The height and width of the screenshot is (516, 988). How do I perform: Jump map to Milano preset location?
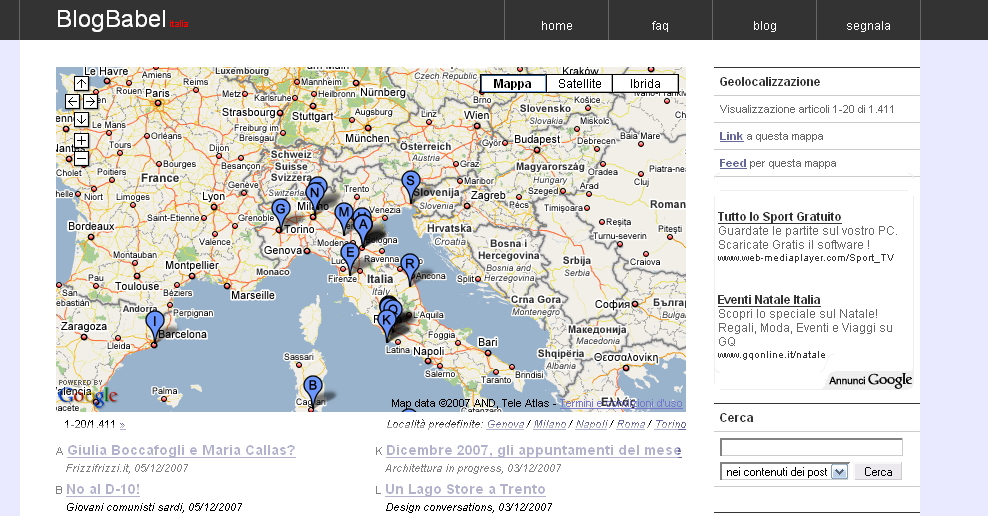[550, 424]
